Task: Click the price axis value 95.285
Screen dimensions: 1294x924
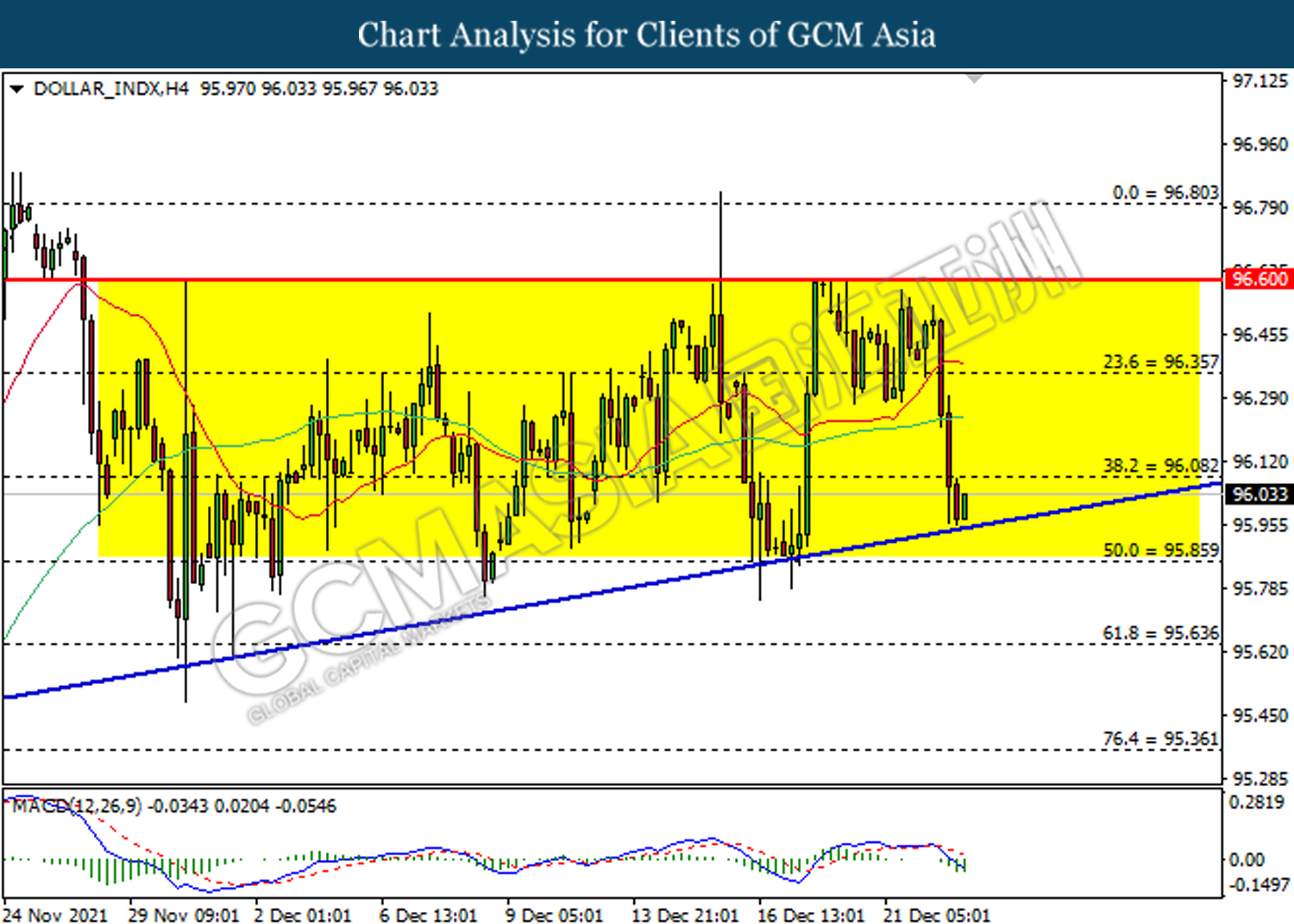Action: tap(1259, 779)
